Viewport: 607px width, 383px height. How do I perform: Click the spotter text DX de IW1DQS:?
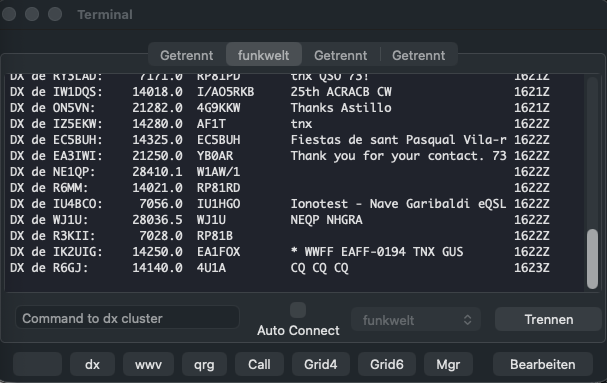[57, 92]
